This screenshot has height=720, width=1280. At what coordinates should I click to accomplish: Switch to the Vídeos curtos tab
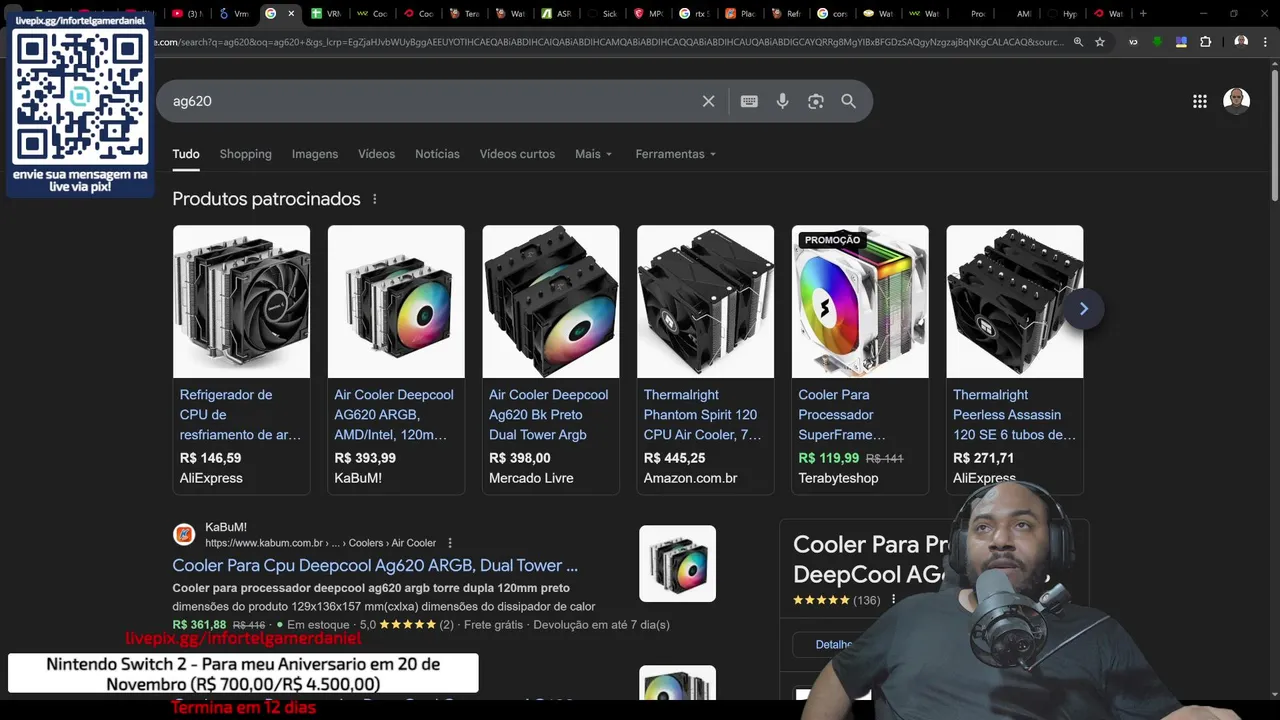[x=517, y=154]
